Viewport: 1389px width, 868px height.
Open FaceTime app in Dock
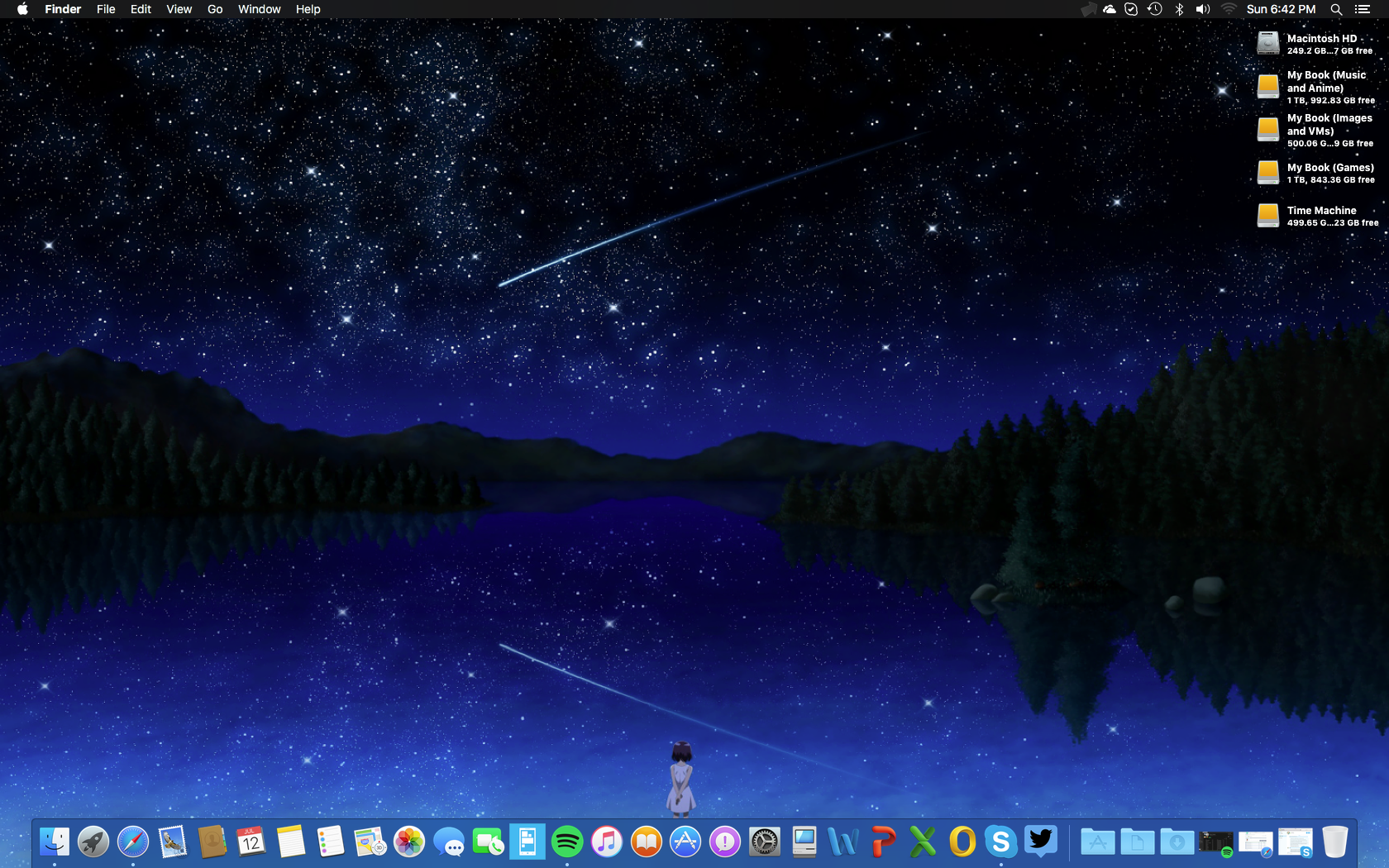(489, 842)
